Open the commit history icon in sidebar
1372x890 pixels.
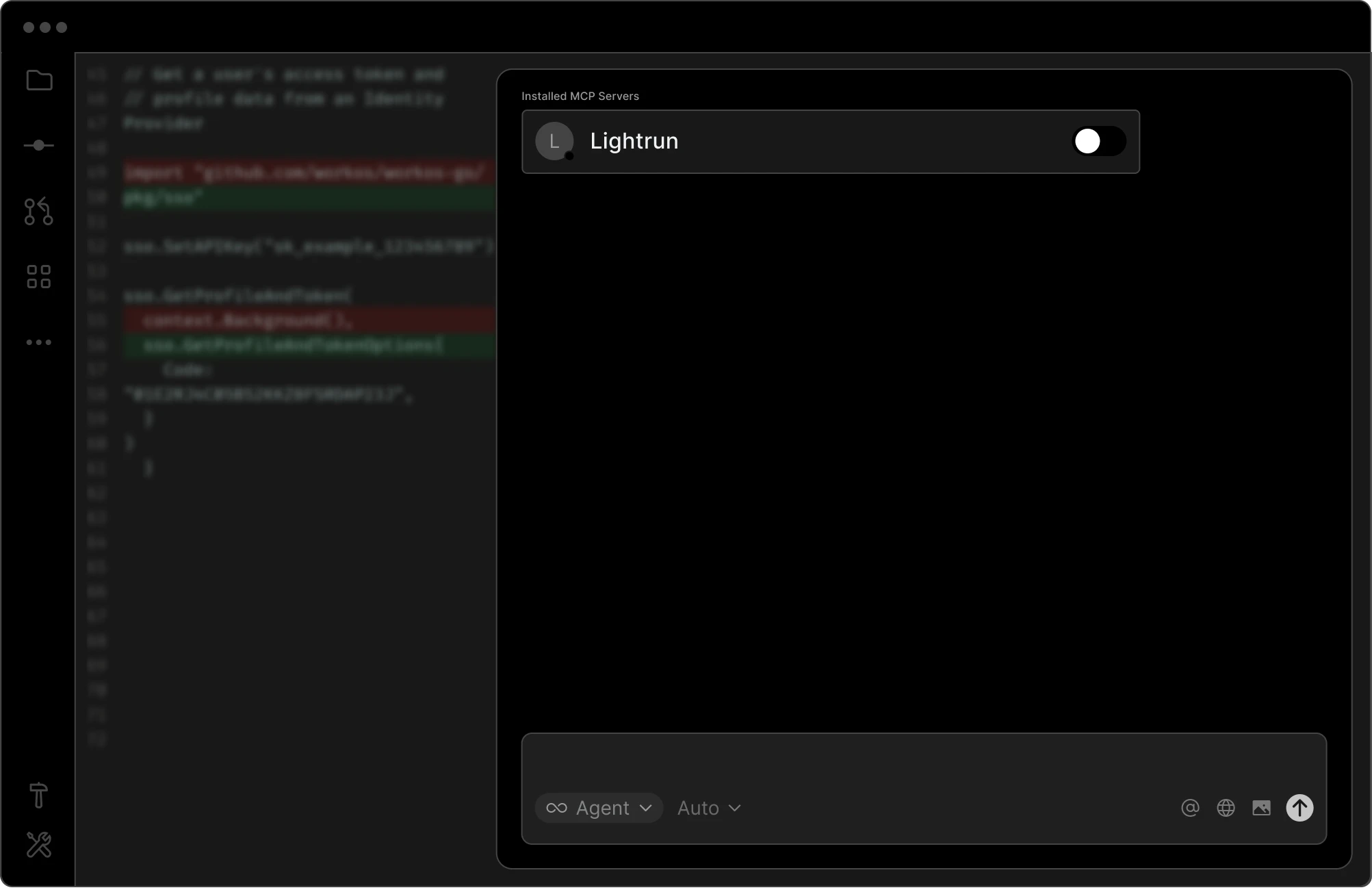[39, 145]
